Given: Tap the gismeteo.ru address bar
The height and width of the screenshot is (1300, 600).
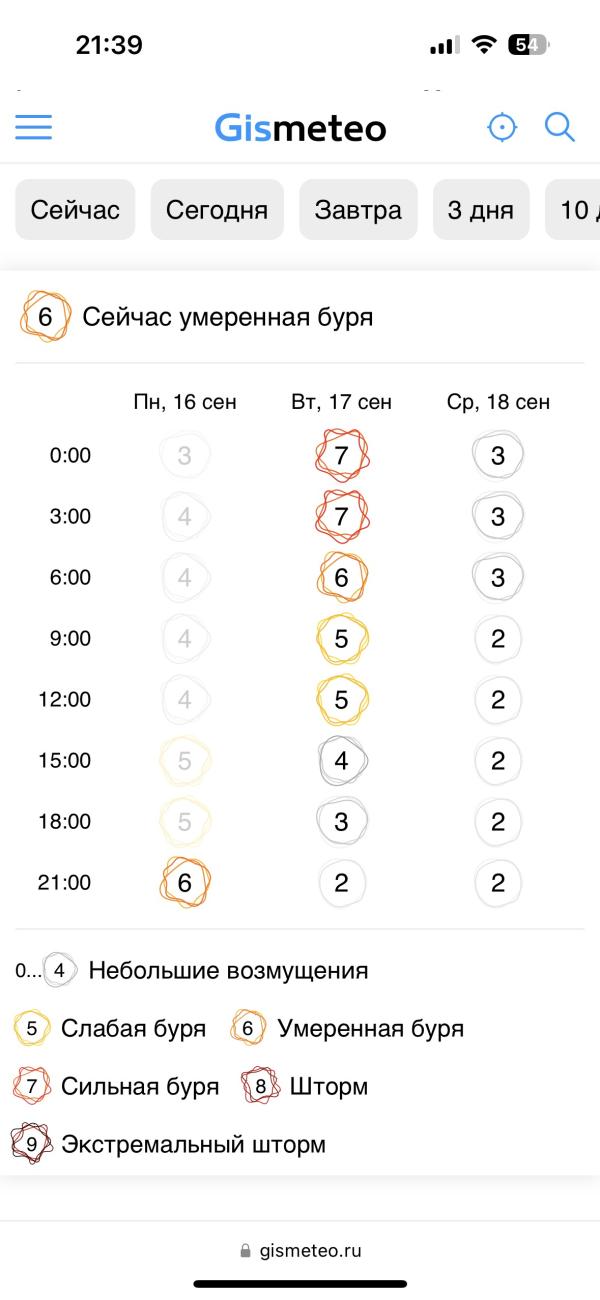Looking at the screenshot, I should click(x=300, y=1250).
